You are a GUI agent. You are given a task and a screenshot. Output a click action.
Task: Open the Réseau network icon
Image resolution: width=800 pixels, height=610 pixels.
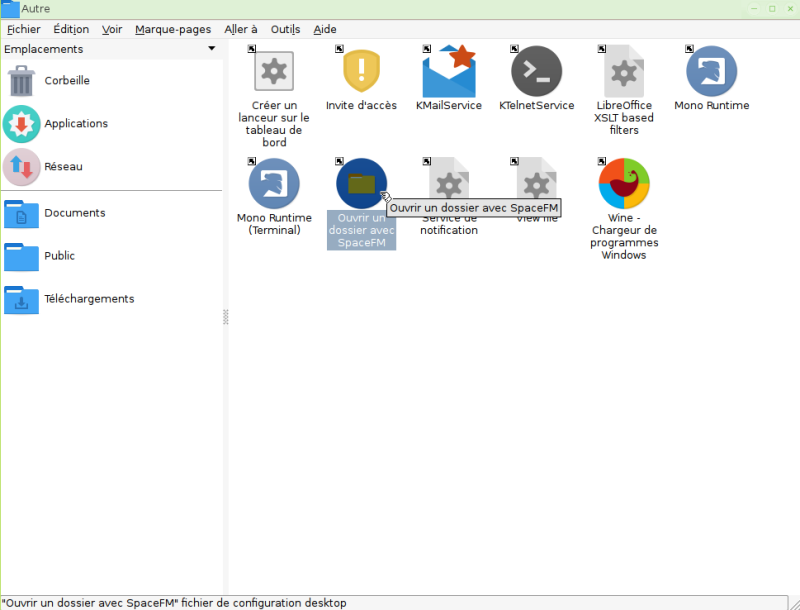click(21, 167)
